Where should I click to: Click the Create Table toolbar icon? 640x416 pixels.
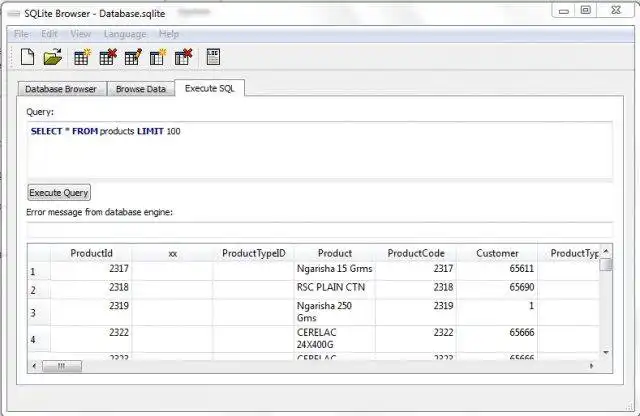(82, 57)
